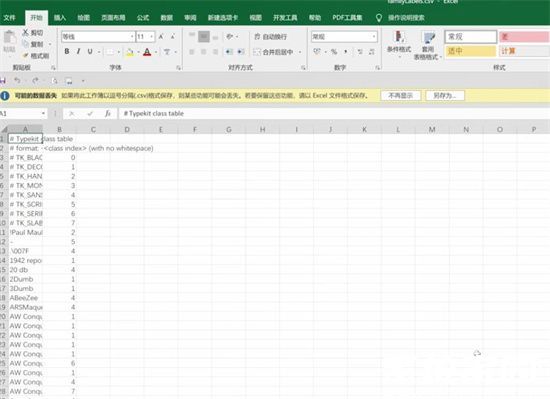This screenshot has height=399, width=550.
Task: Open number format dropdown (常规)
Action: point(374,36)
